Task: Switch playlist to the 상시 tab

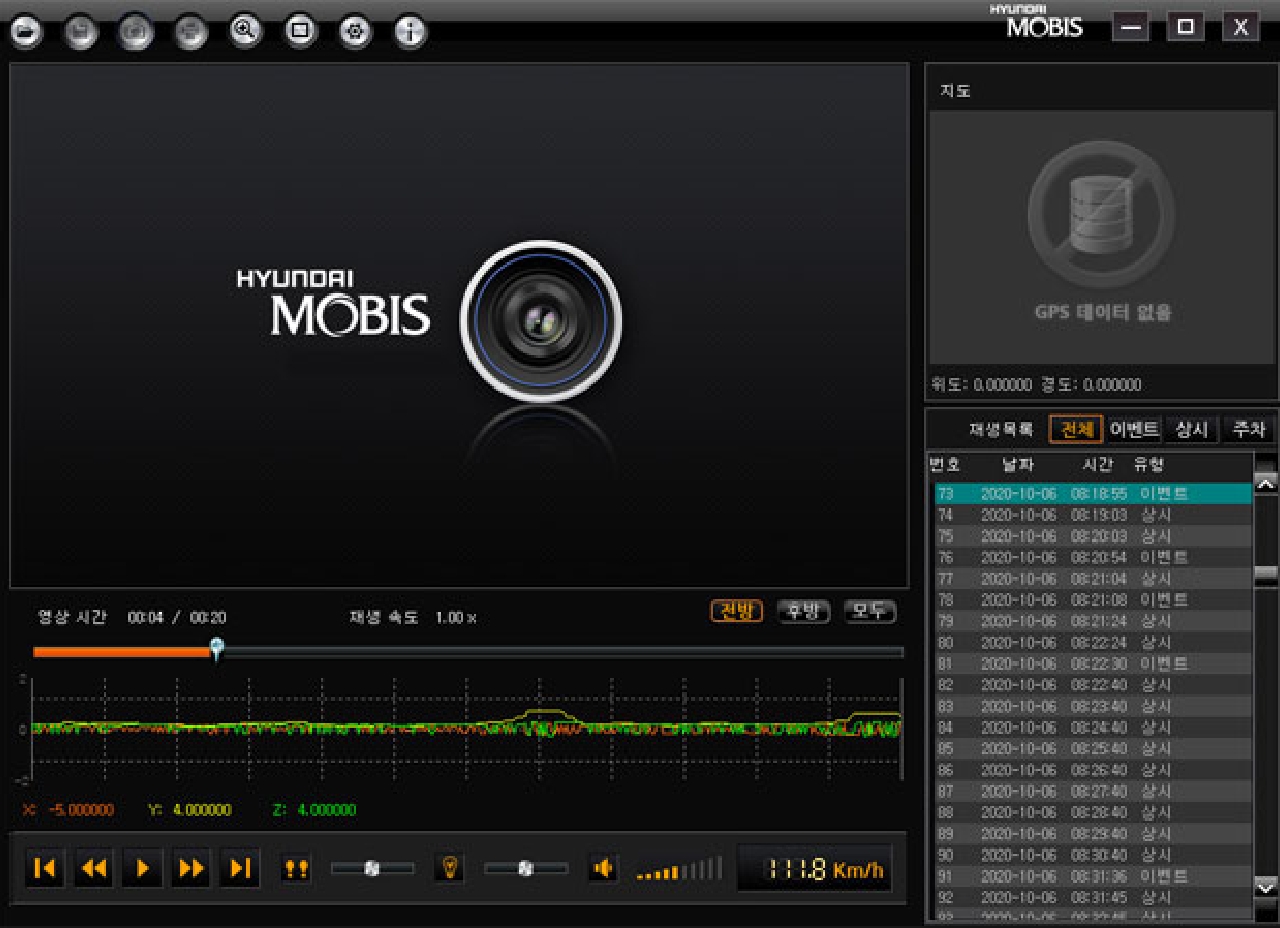Action: pyautogui.click(x=1191, y=430)
